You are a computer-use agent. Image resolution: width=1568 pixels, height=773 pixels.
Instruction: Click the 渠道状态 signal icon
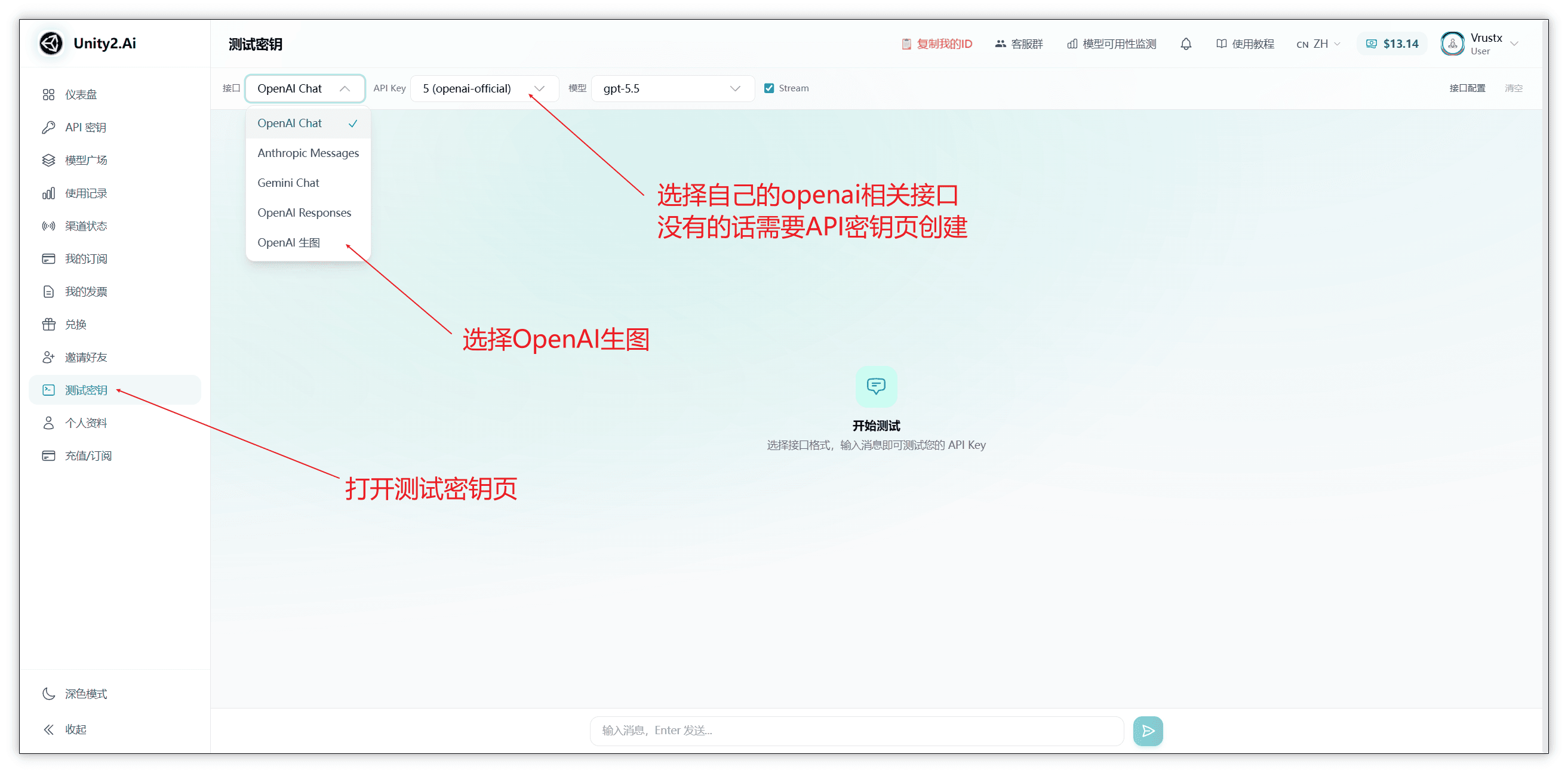[49, 226]
